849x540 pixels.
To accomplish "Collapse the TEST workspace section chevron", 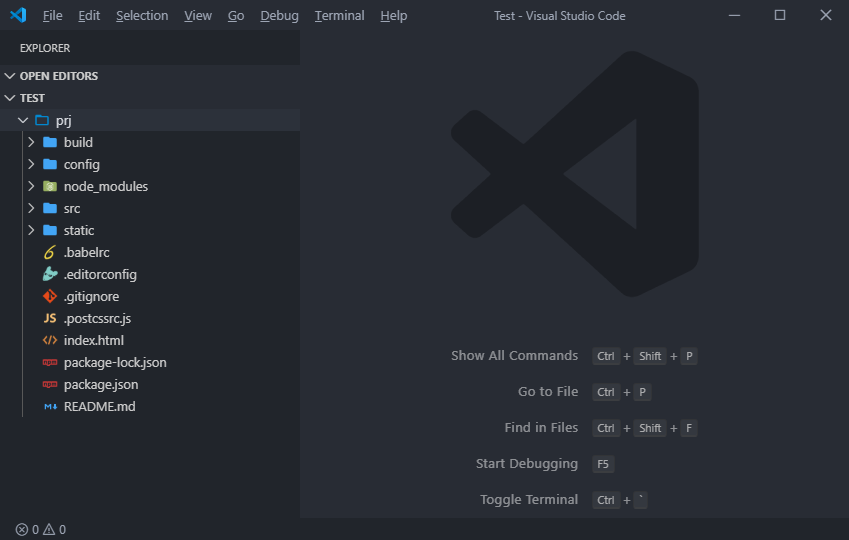I will click(10, 98).
